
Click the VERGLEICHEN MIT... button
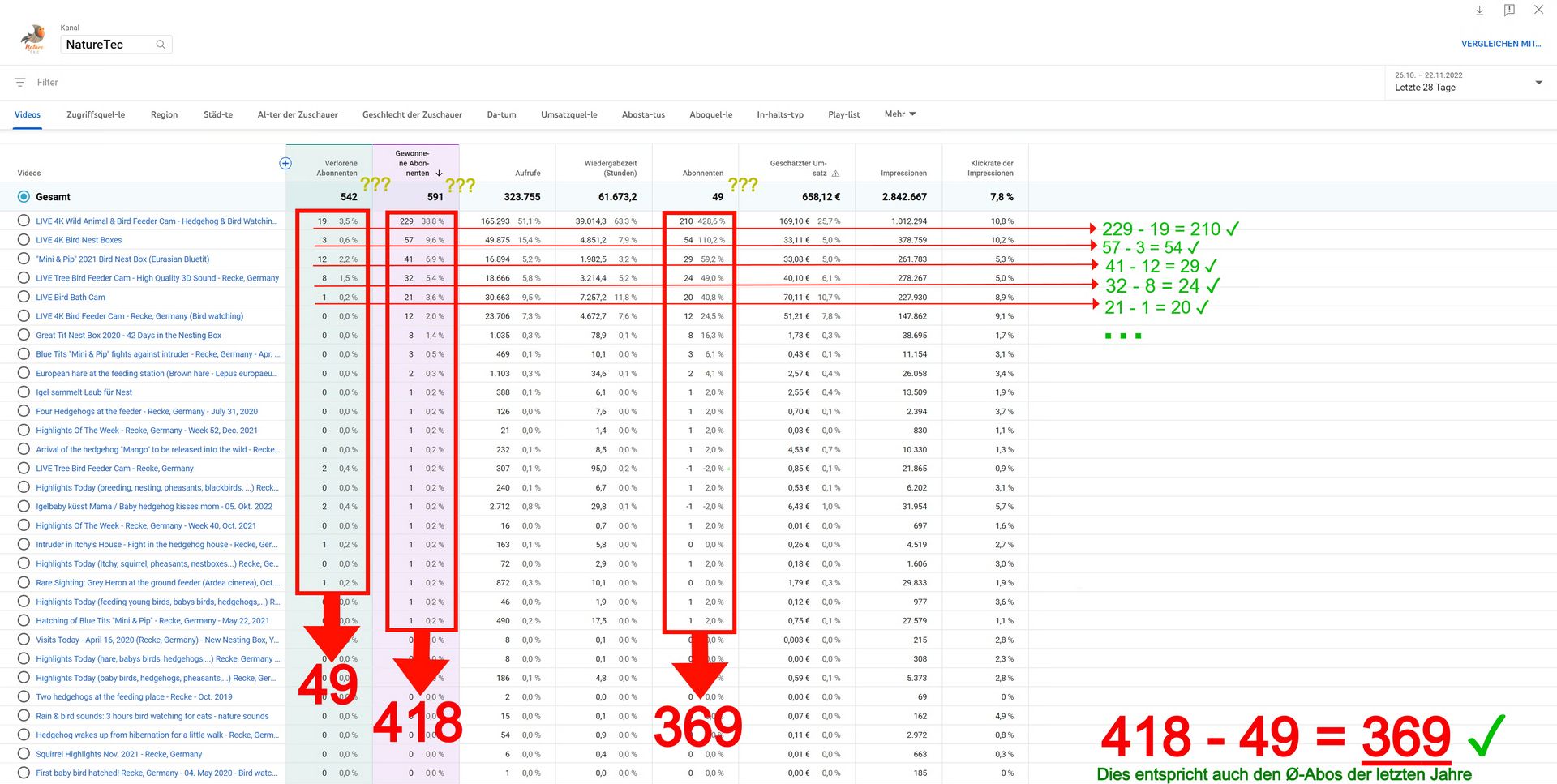pos(1500,44)
